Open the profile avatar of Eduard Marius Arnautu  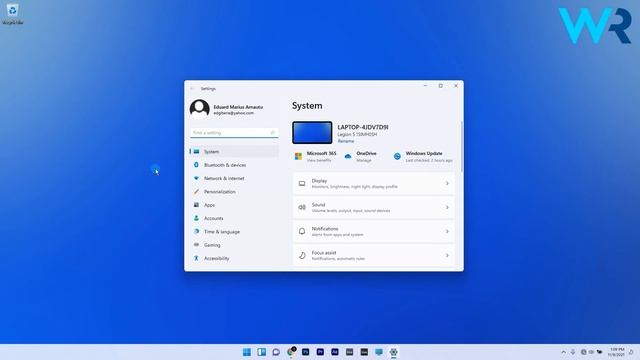(x=200, y=109)
